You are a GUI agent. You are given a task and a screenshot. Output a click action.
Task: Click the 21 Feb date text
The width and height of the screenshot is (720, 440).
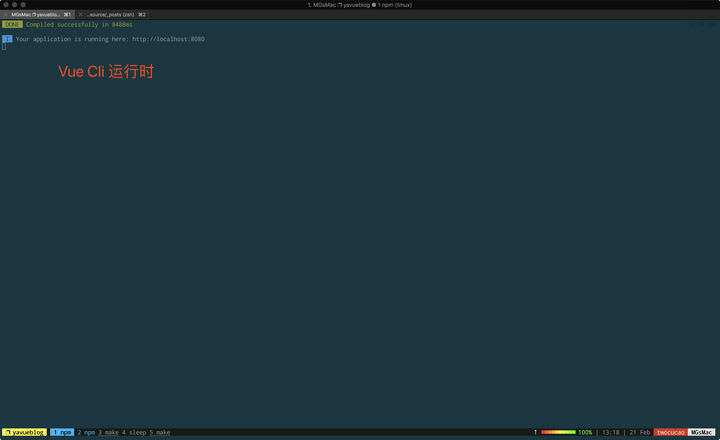tap(640, 432)
